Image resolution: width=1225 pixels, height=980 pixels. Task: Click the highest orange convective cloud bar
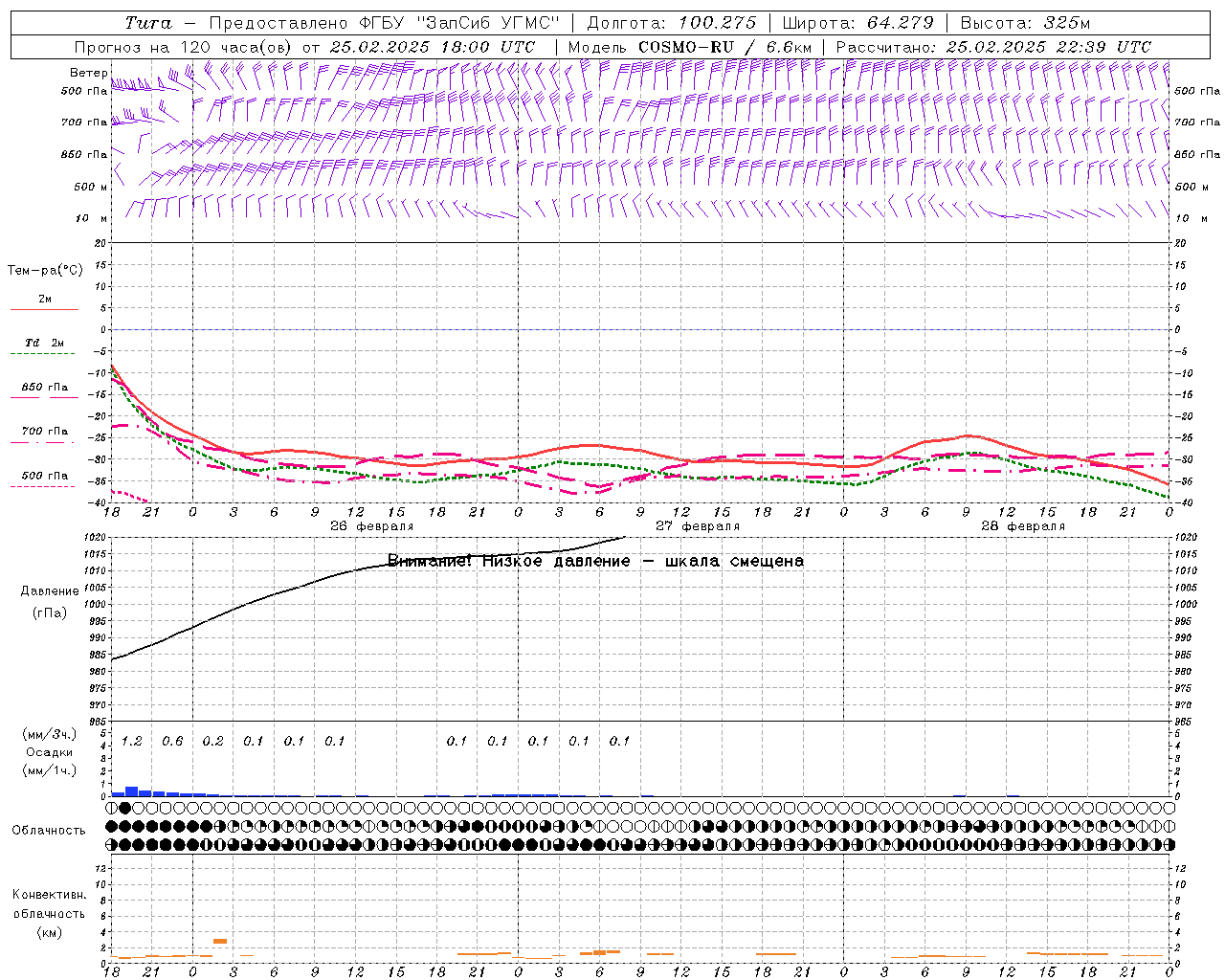tap(220, 942)
